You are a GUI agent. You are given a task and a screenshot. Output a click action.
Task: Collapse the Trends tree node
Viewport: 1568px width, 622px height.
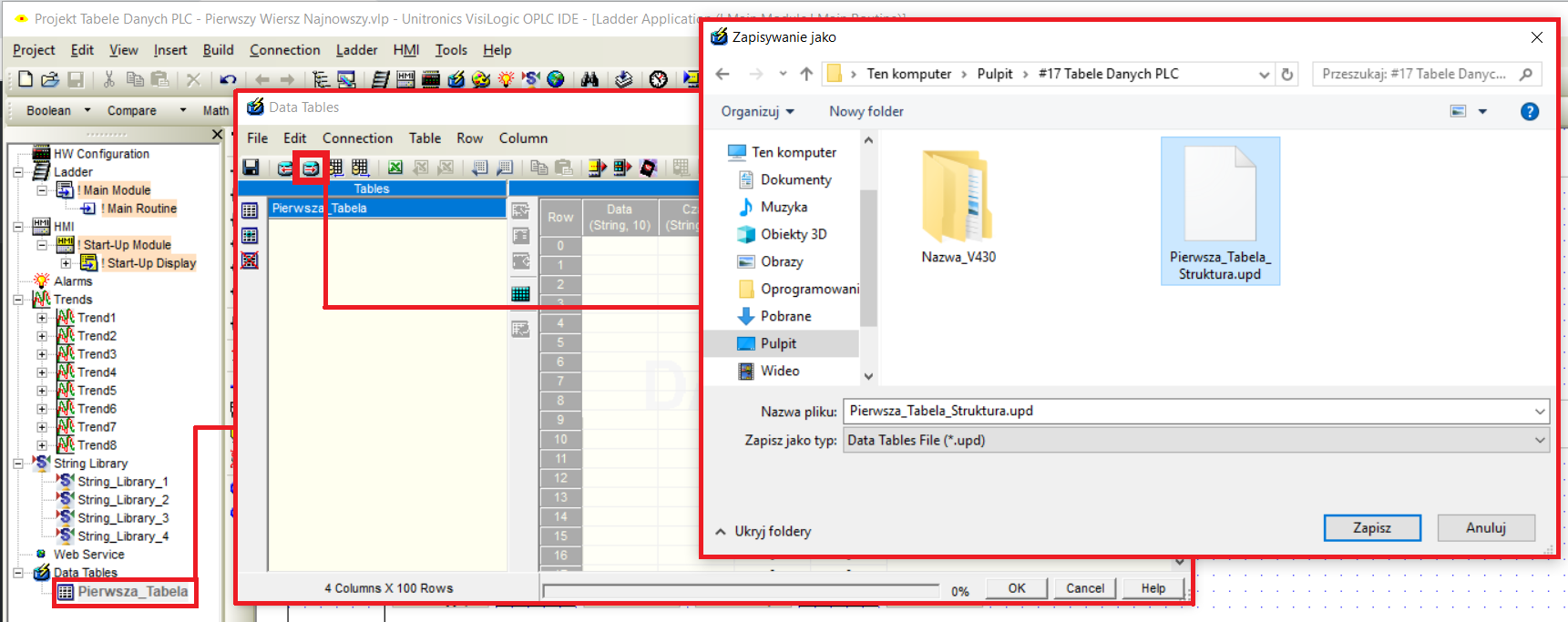point(18,300)
